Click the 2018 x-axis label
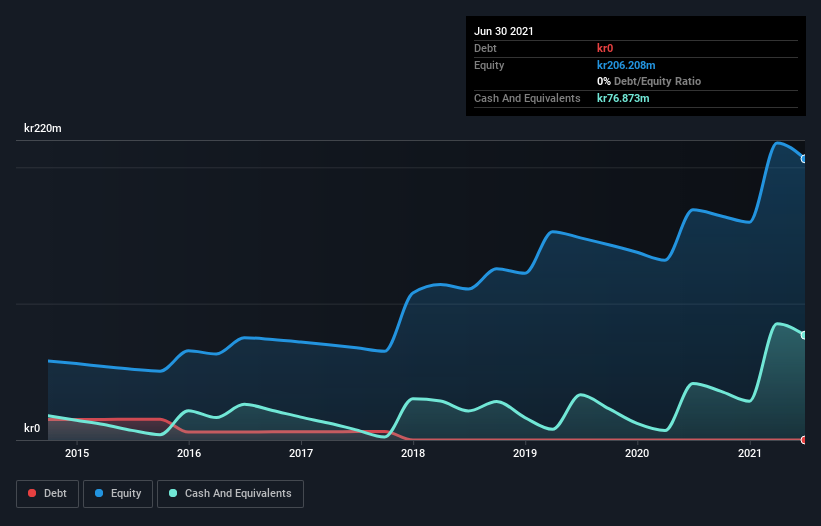The width and height of the screenshot is (821, 526). pos(413,453)
